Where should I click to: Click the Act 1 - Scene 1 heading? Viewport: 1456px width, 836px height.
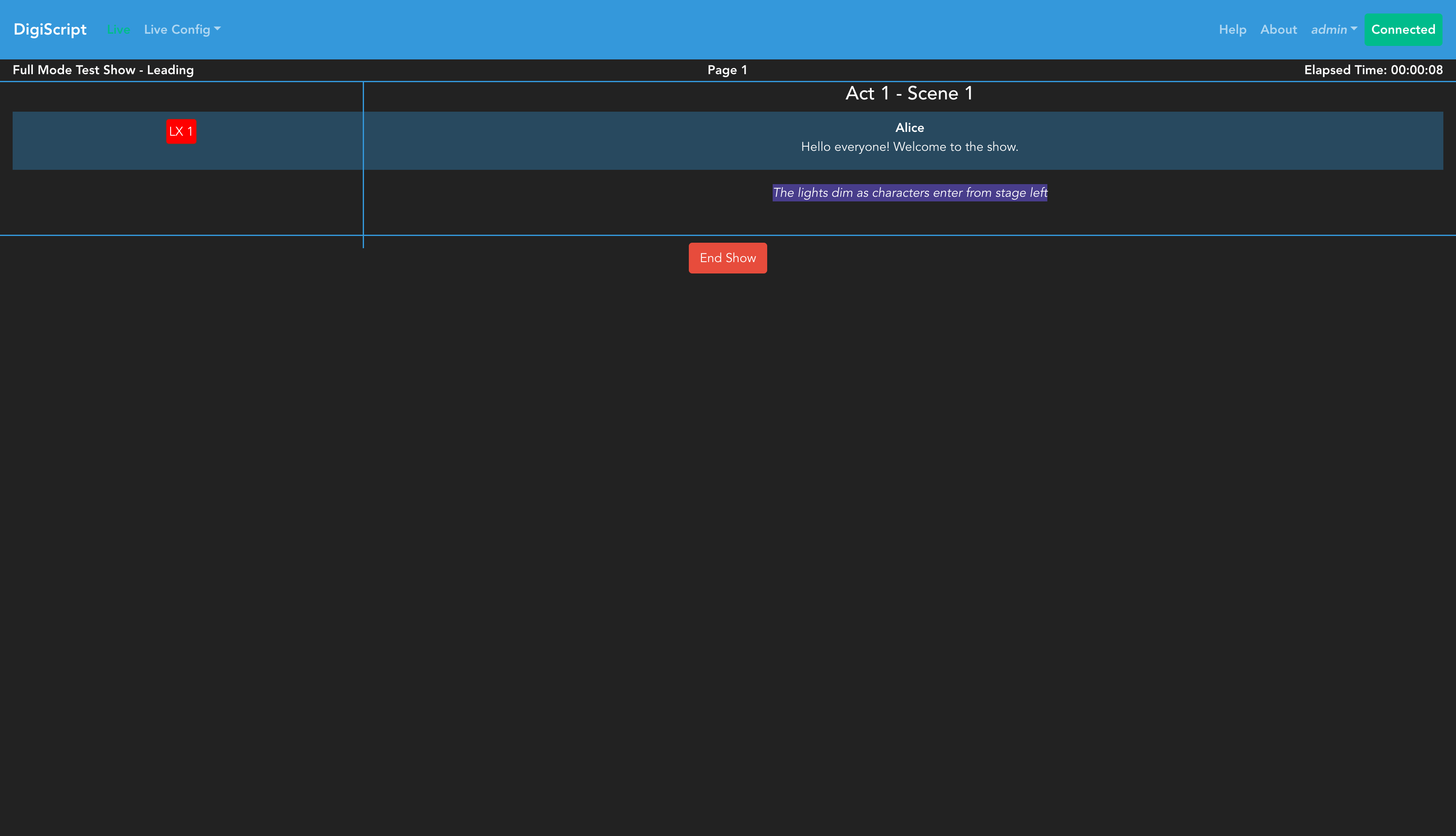click(x=909, y=94)
